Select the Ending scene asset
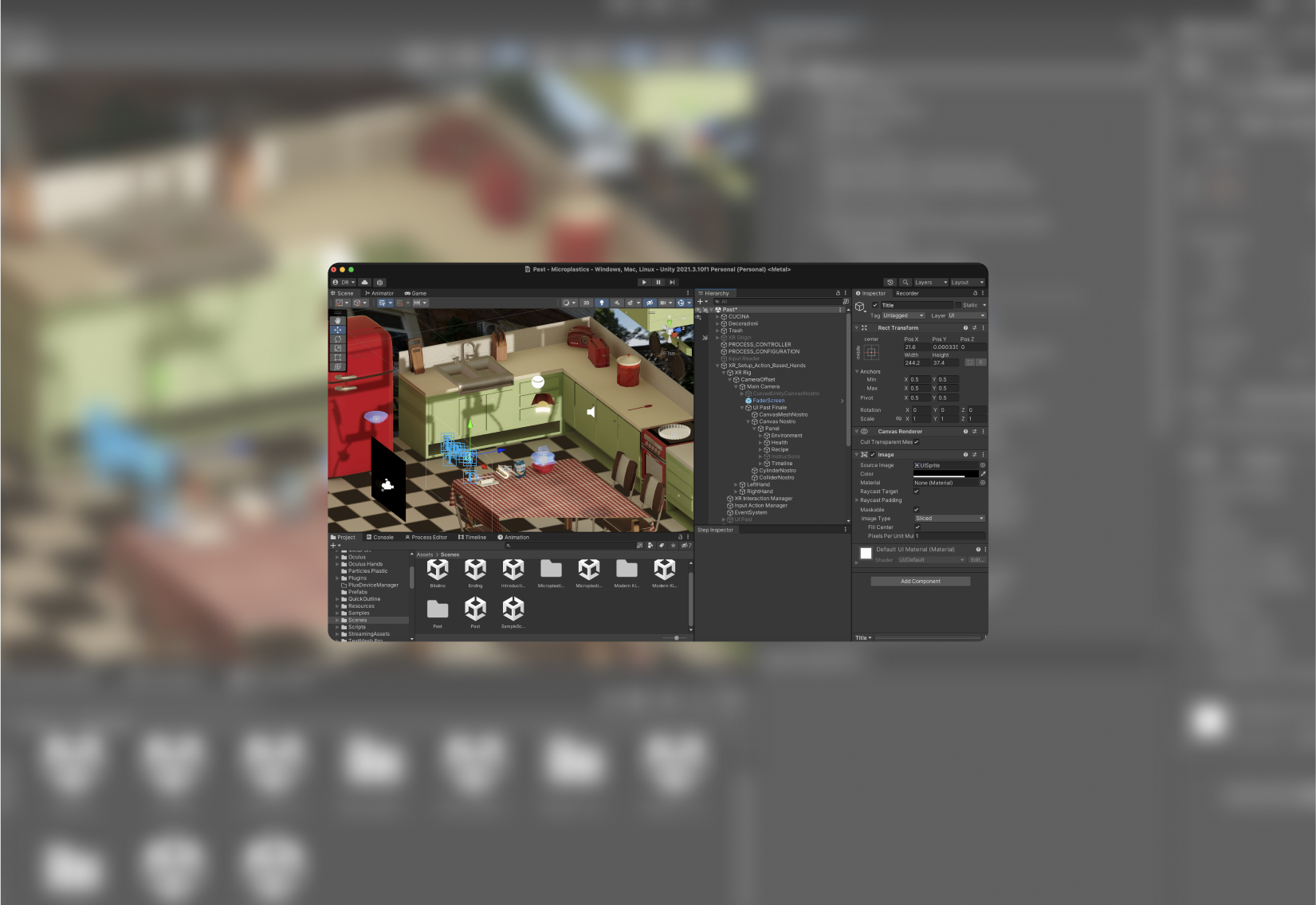Viewport: 1316px width, 905px height. click(475, 572)
